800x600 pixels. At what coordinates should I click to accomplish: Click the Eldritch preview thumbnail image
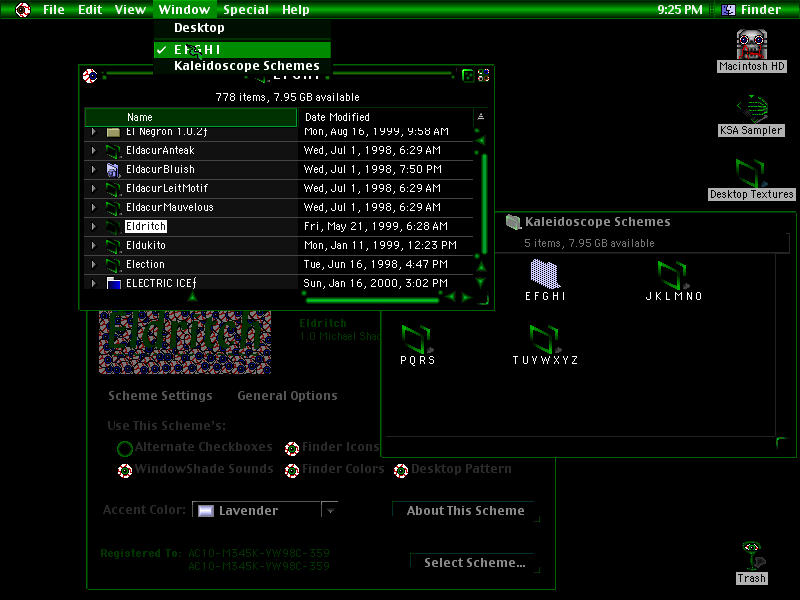185,342
